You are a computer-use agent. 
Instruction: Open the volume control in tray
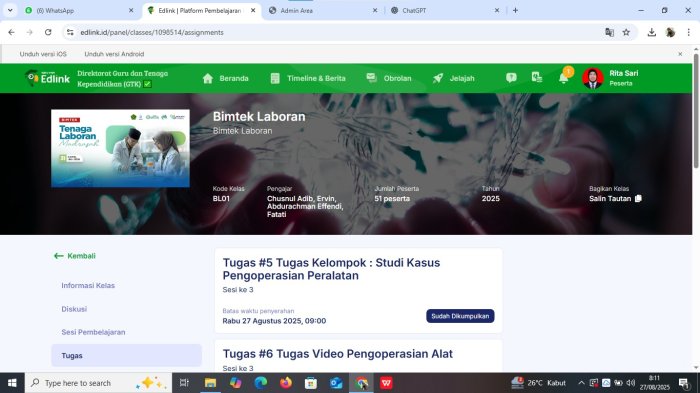[x=631, y=383]
